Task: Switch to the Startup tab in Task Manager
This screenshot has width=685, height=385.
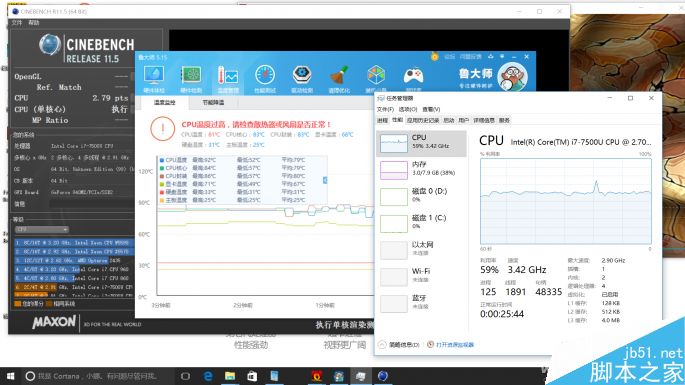Action: pyautogui.click(x=449, y=120)
